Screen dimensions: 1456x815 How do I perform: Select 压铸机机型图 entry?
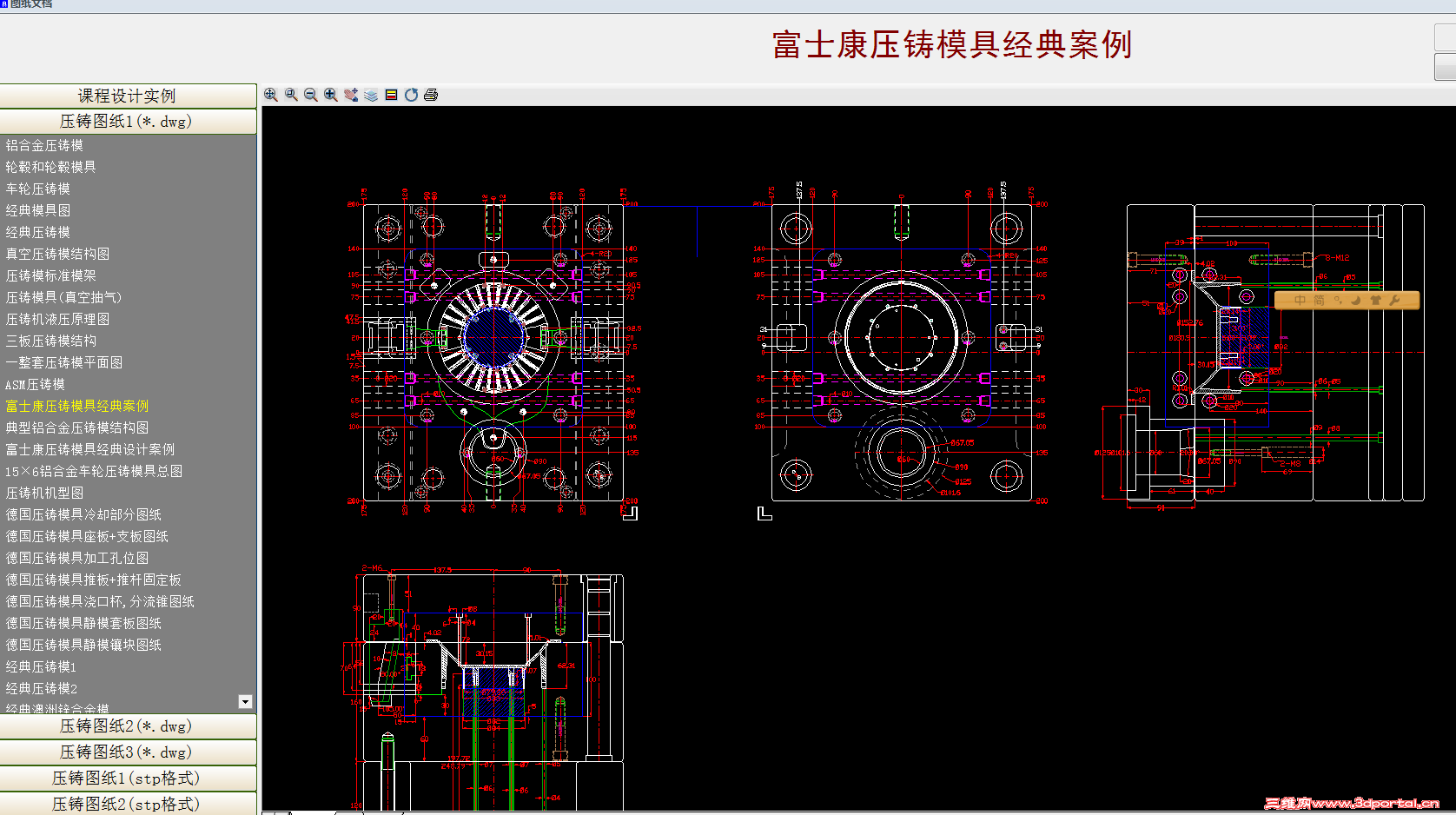(44, 493)
